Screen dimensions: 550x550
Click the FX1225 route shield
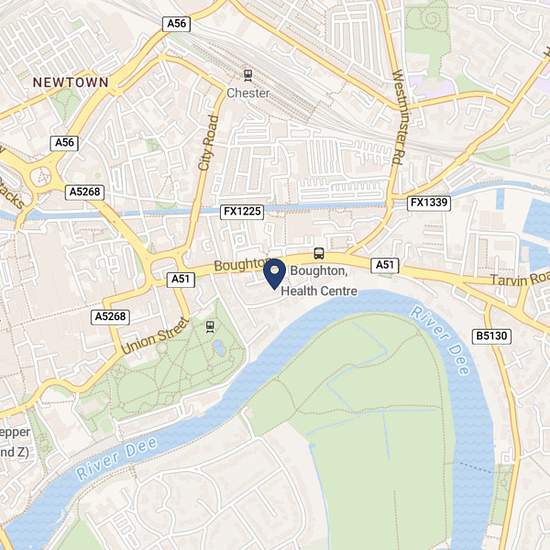tap(242, 212)
